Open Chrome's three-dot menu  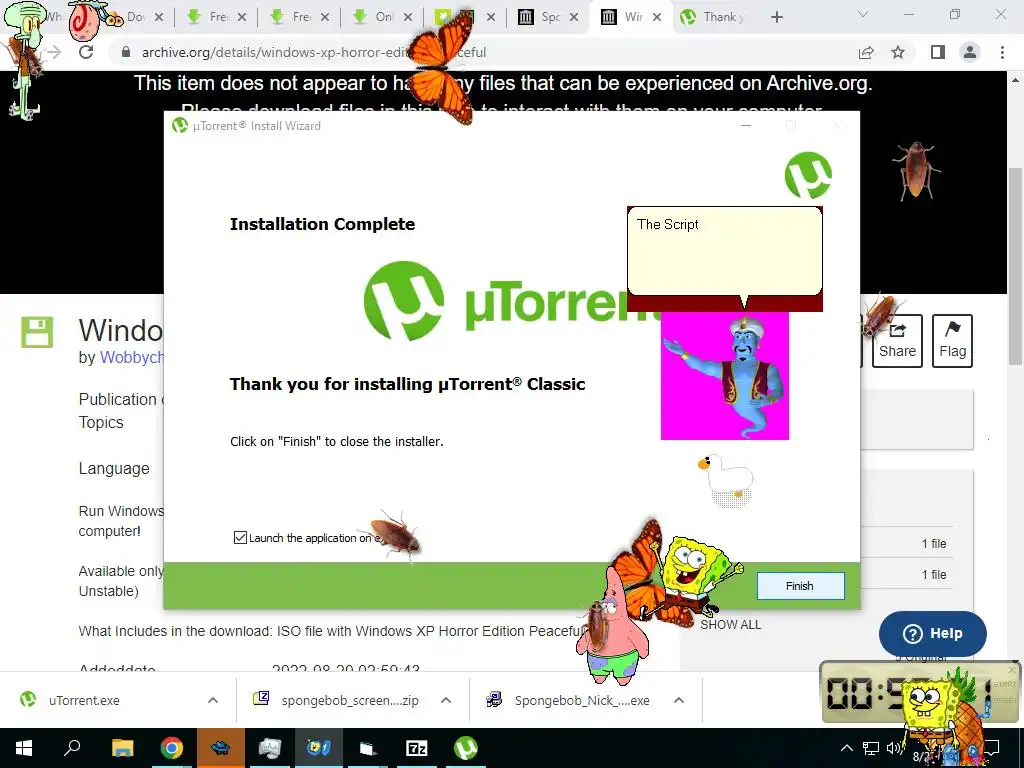[x=1002, y=52]
